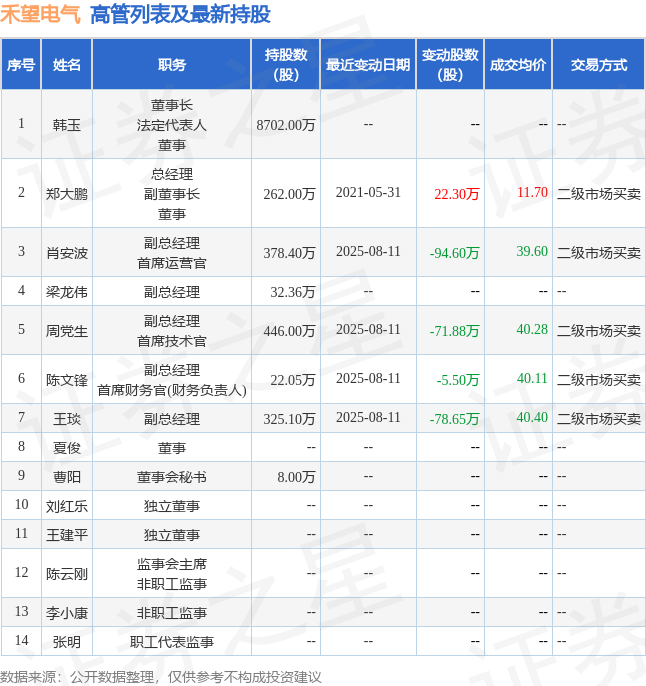Click the data source disclaimer text

coord(161,677)
